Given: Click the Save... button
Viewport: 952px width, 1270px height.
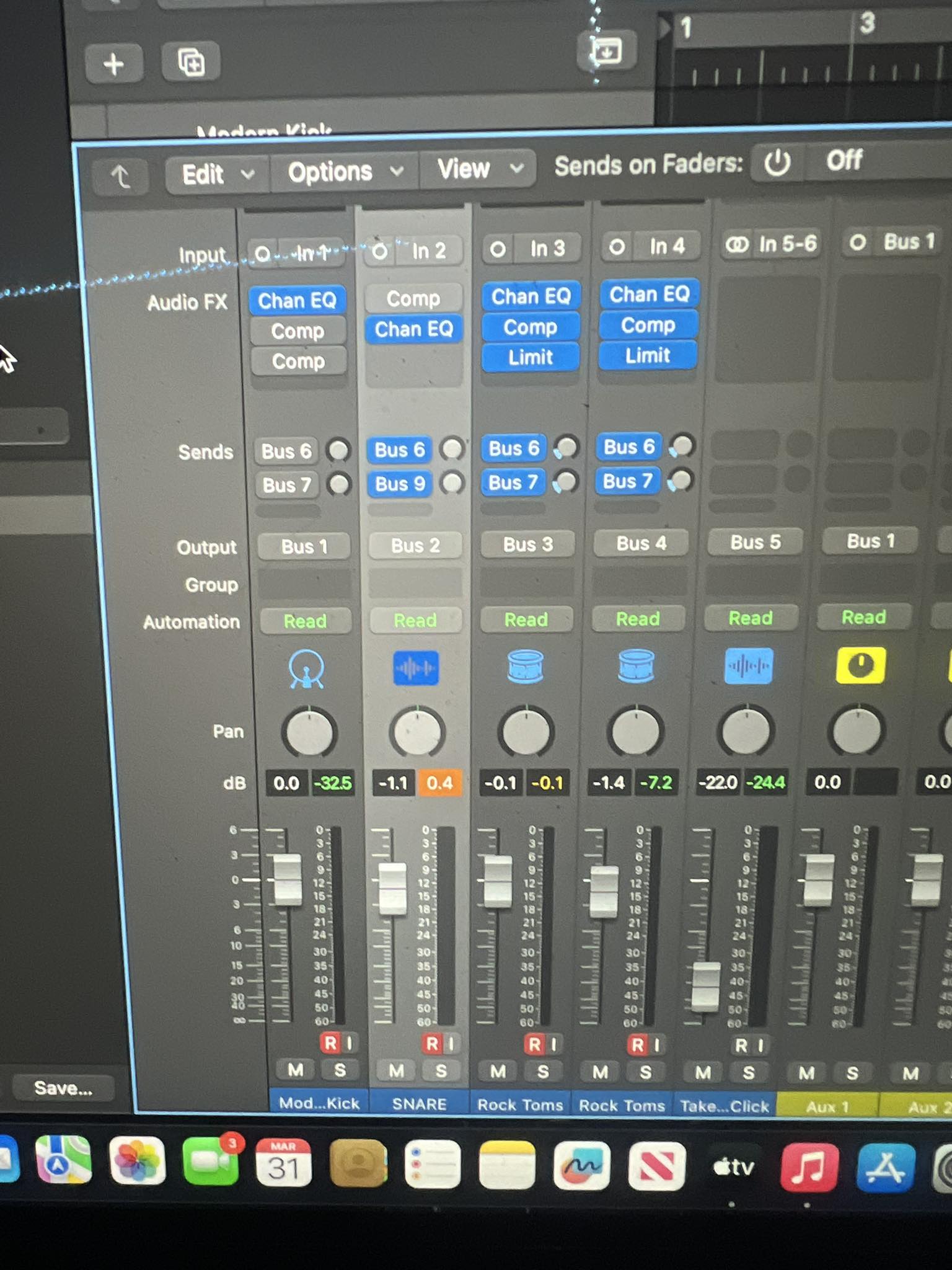Looking at the screenshot, I should tap(63, 1088).
